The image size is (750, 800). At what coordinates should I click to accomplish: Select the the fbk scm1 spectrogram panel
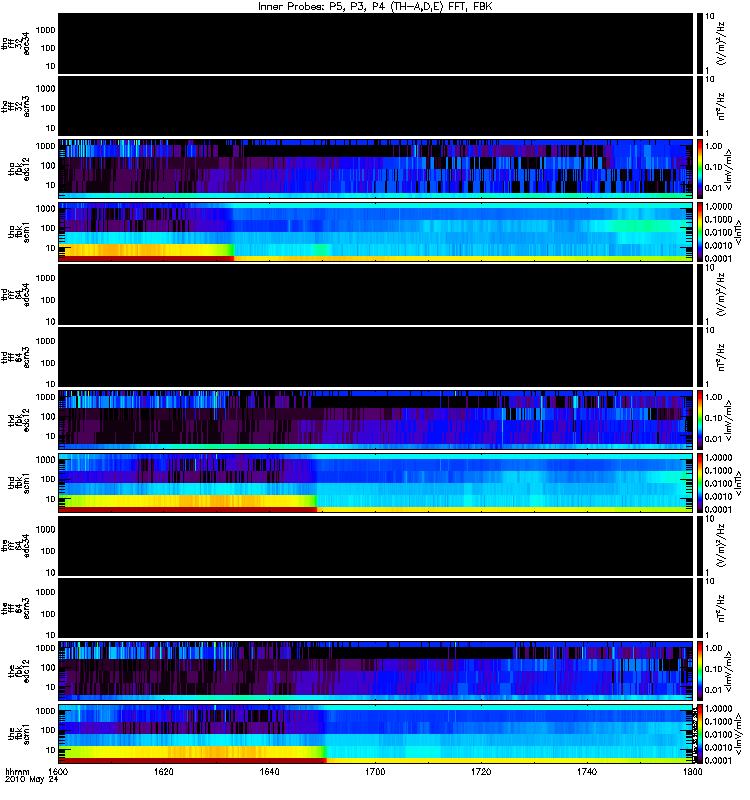[375, 734]
